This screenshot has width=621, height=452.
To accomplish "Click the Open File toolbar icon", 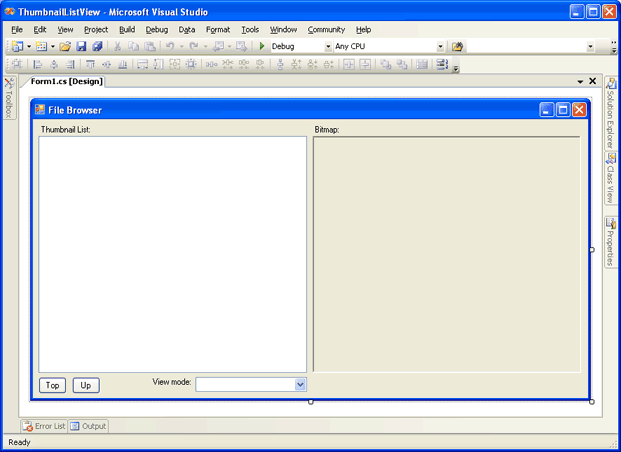I will [65, 47].
